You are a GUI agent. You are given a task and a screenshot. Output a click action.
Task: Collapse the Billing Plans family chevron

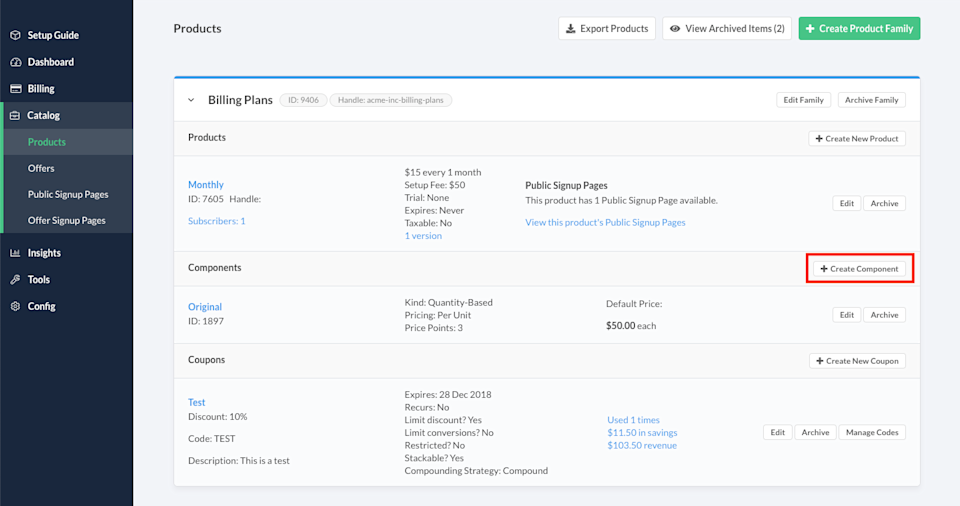coord(191,100)
